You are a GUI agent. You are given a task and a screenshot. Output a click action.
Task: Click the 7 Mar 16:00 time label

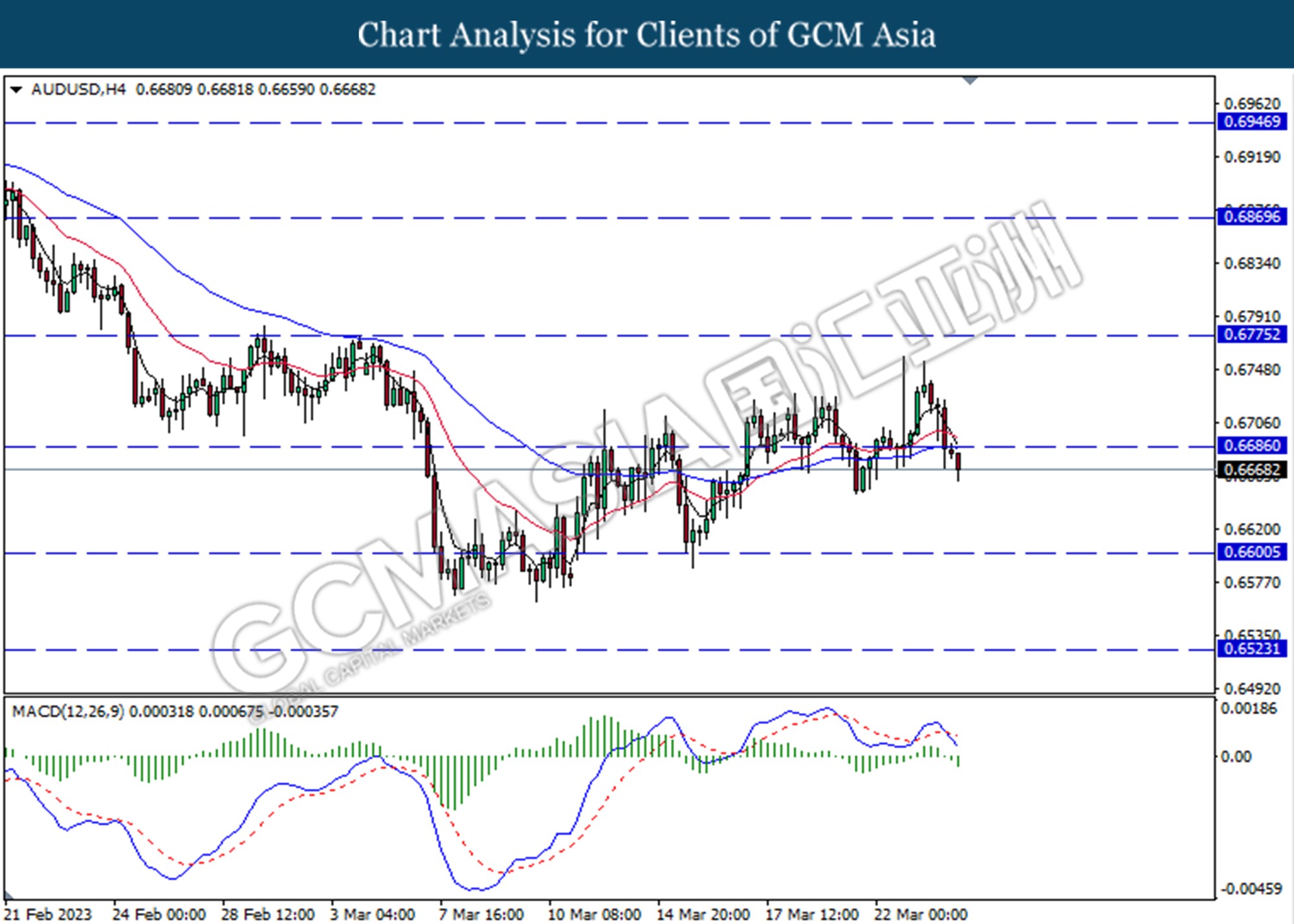tap(481, 914)
